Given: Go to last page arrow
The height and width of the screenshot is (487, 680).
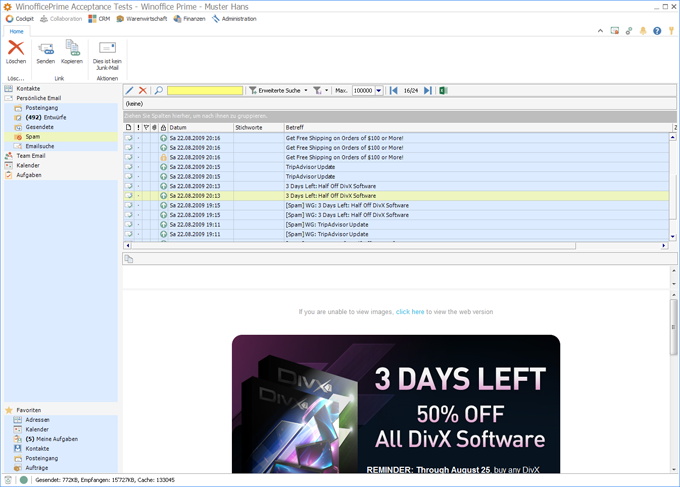Looking at the screenshot, I should point(428,90).
